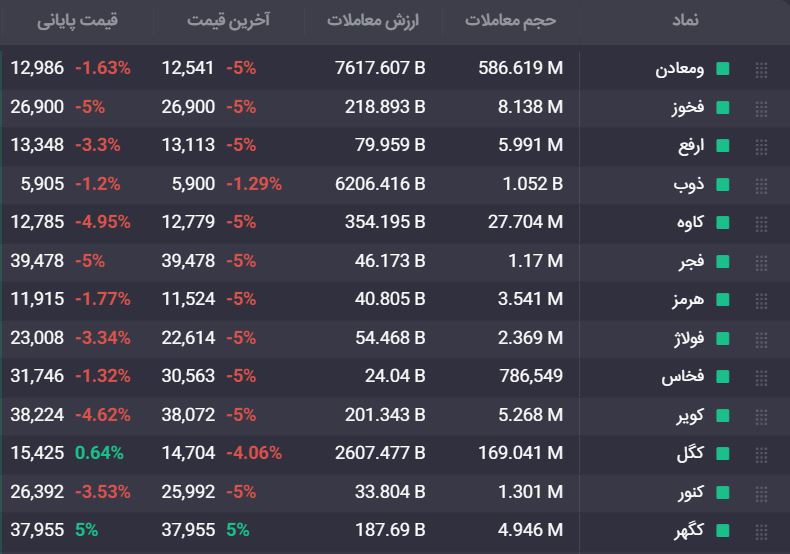
Task: Sort by حجم معاملات column header
Action: 510,20
